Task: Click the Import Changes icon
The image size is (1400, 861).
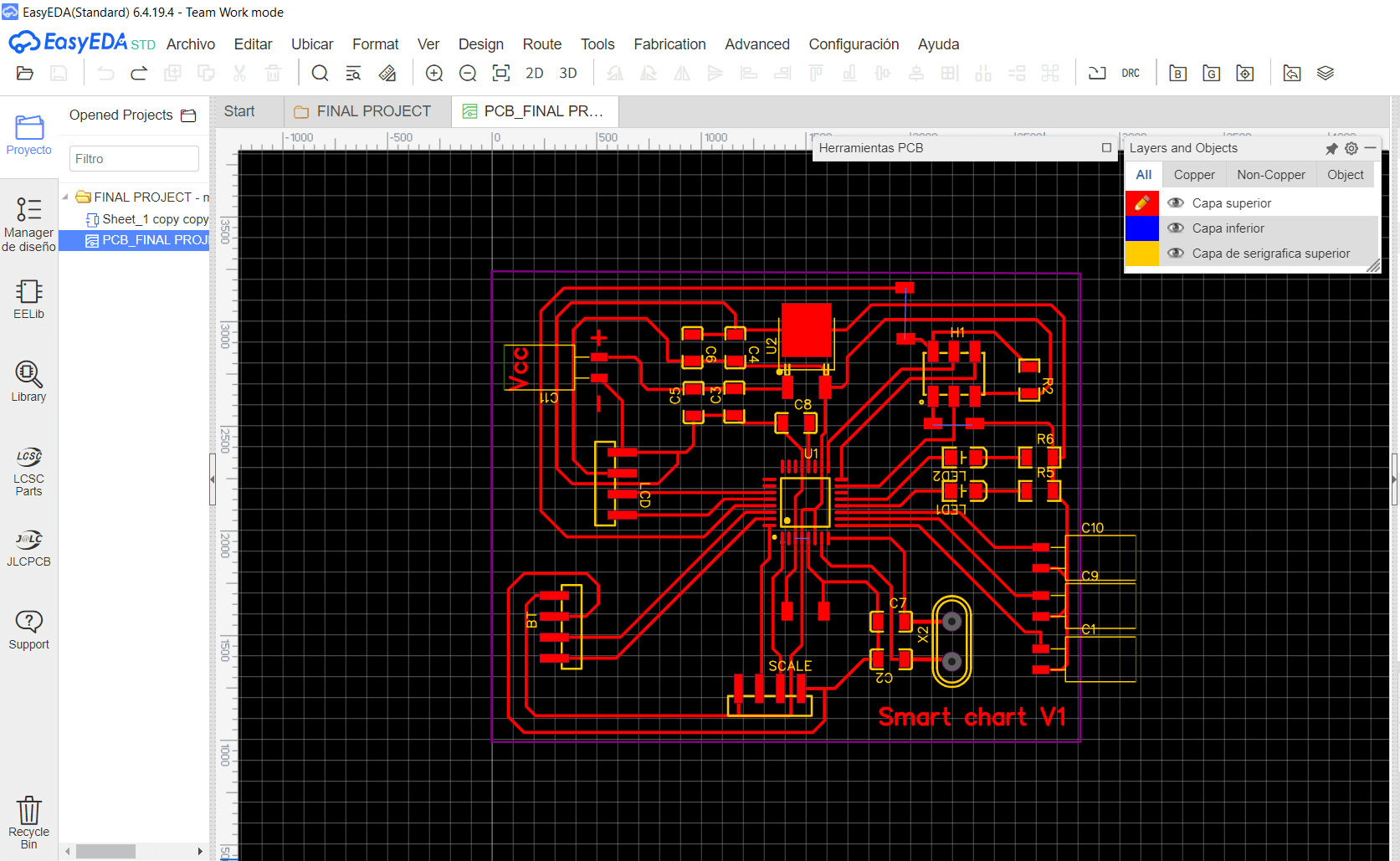Action: (1097, 74)
